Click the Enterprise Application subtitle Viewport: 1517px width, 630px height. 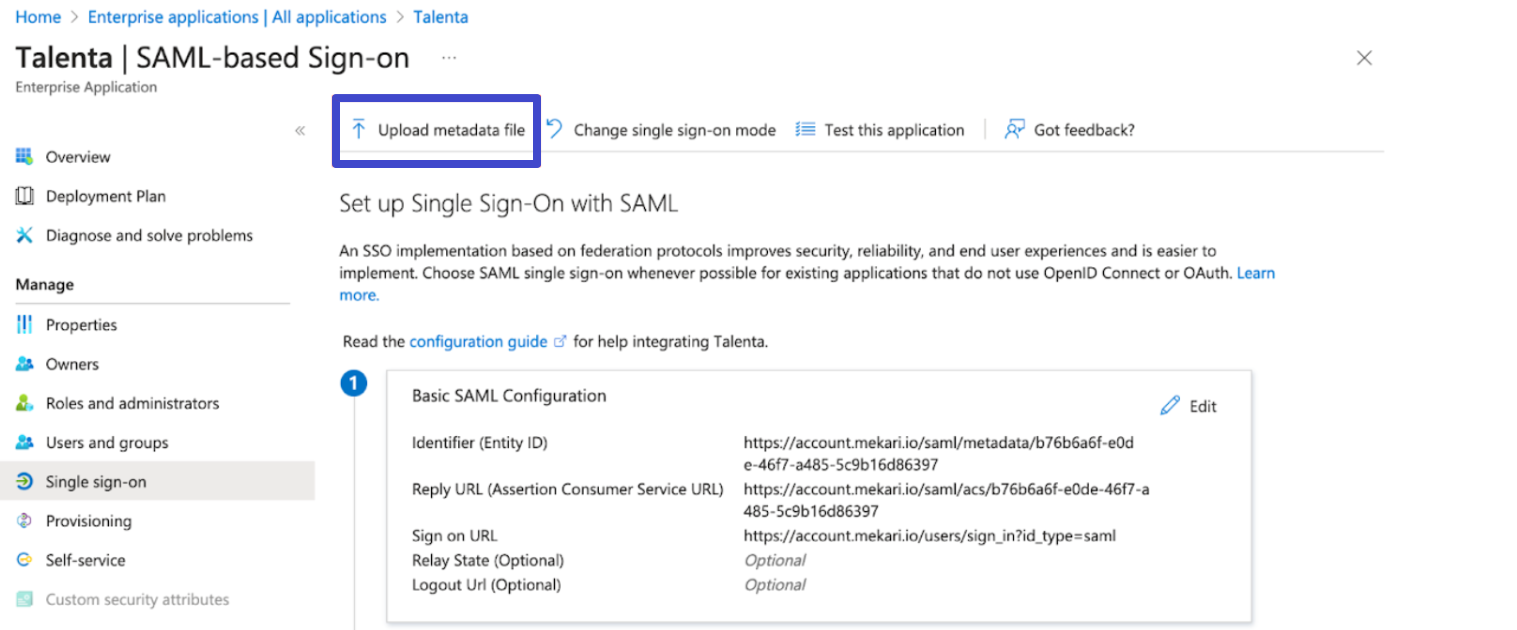86,87
